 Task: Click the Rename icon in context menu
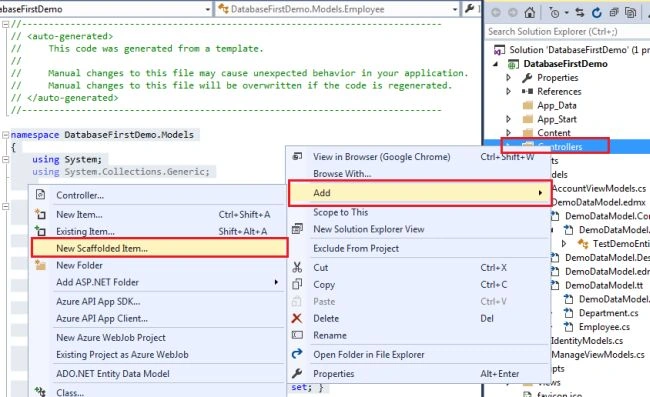click(297, 335)
